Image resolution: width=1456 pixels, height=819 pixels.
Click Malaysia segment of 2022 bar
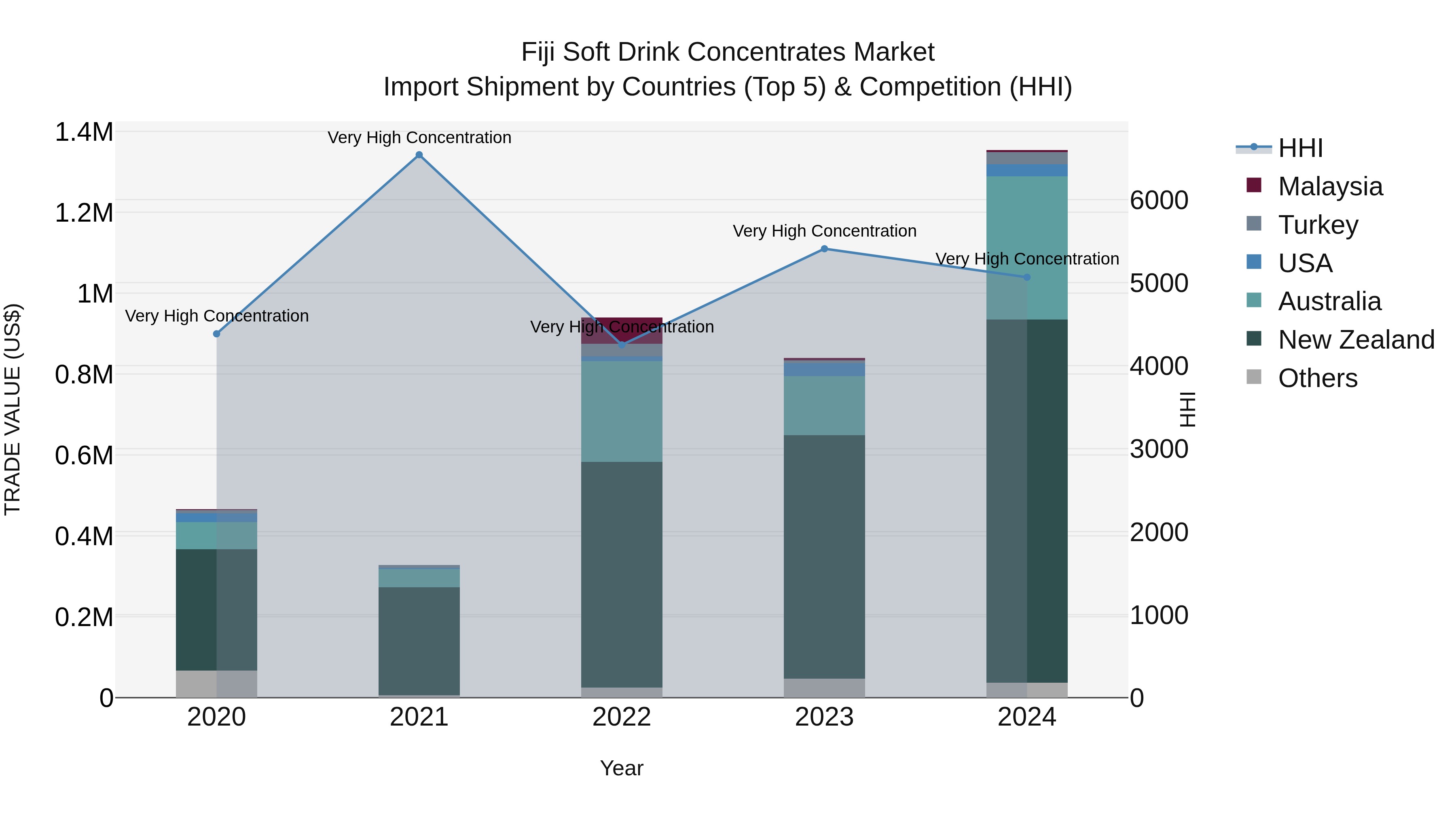(622, 331)
